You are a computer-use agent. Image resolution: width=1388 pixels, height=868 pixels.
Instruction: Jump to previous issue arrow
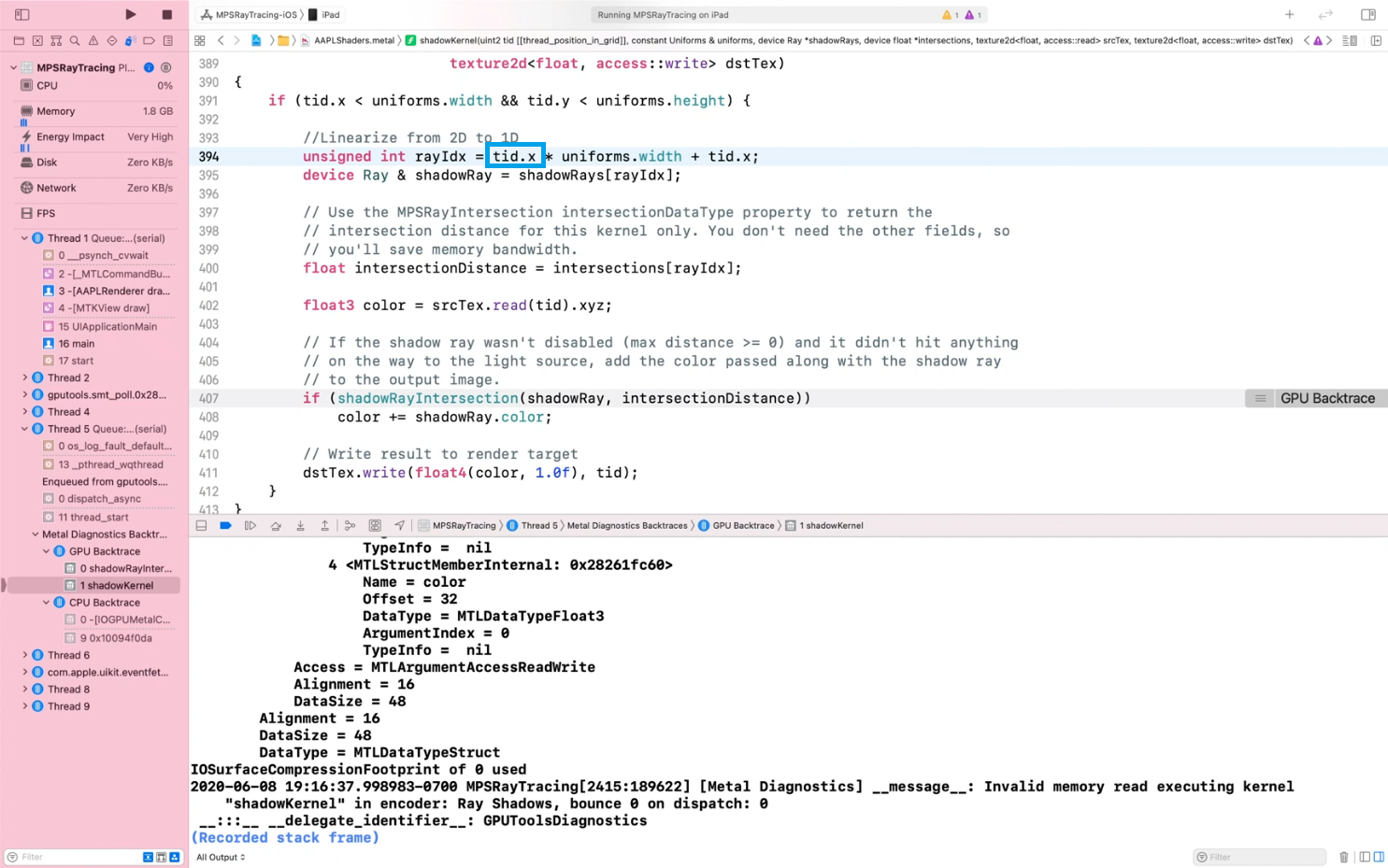pyautogui.click(x=1307, y=40)
